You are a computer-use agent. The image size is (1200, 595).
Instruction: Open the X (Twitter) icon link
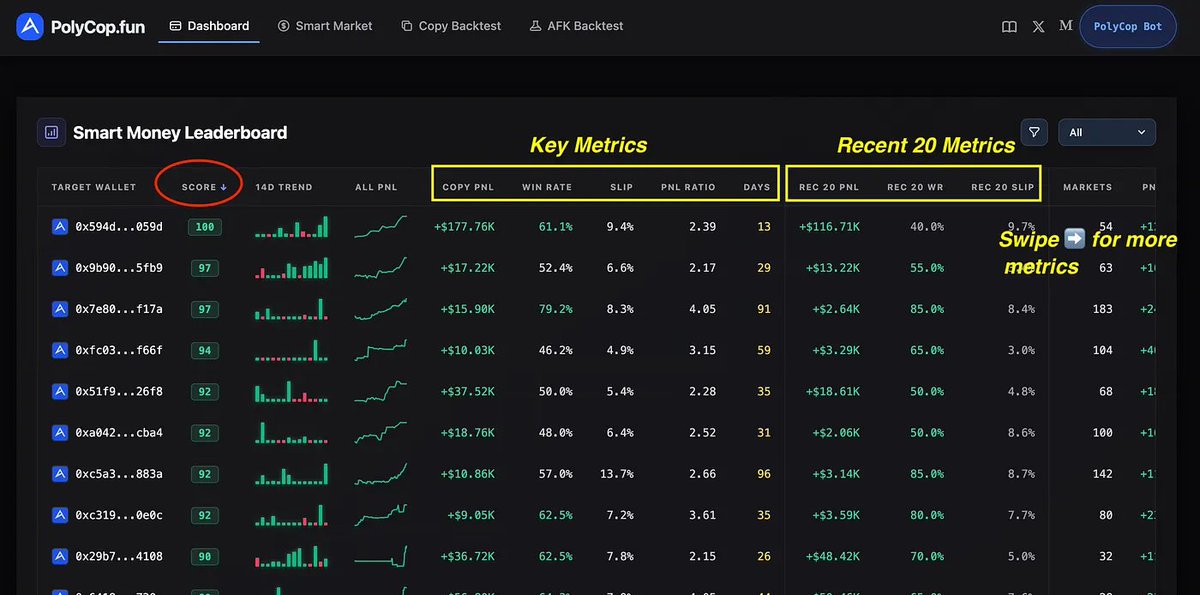click(1038, 27)
